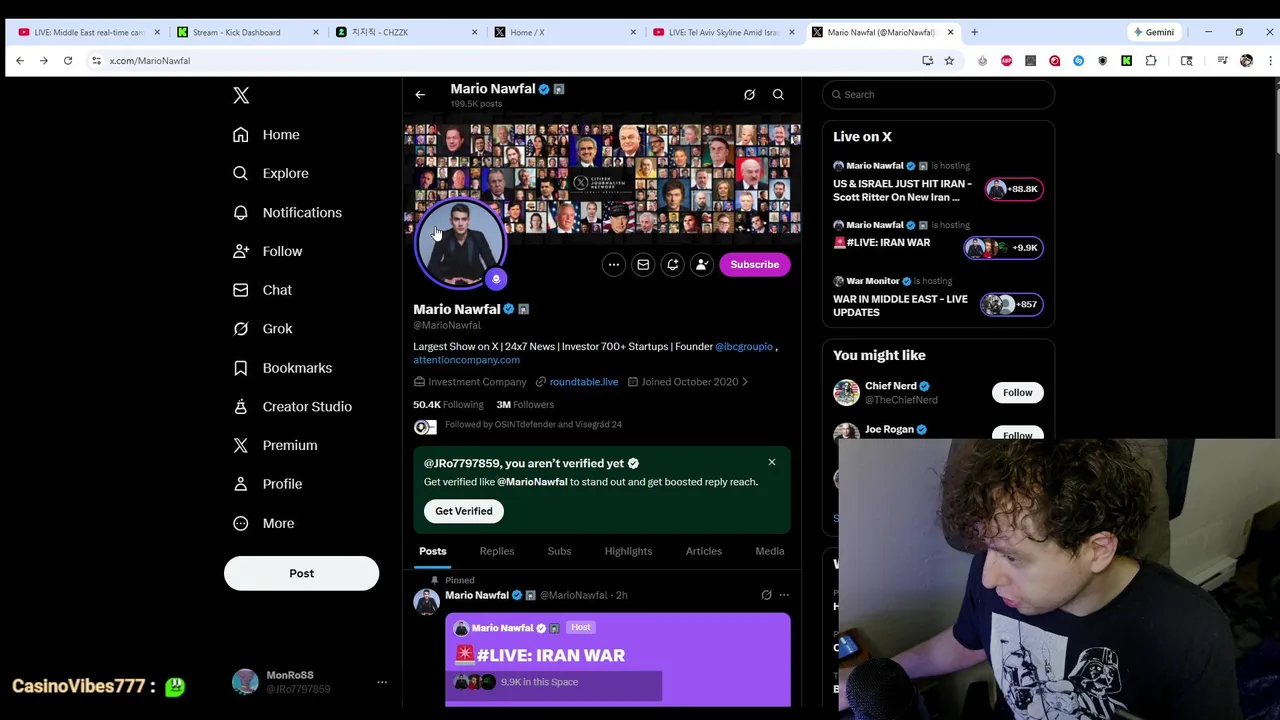Open account menu dots next to MonRo88
Screen dimensions: 1280x720
tap(381, 682)
